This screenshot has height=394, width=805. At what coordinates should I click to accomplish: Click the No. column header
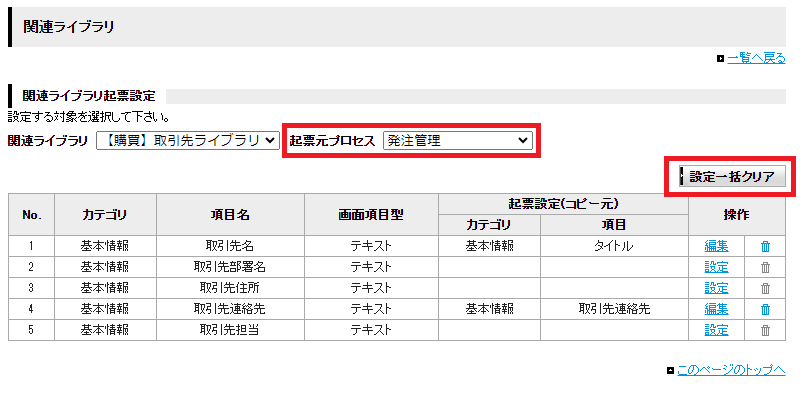click(31, 215)
